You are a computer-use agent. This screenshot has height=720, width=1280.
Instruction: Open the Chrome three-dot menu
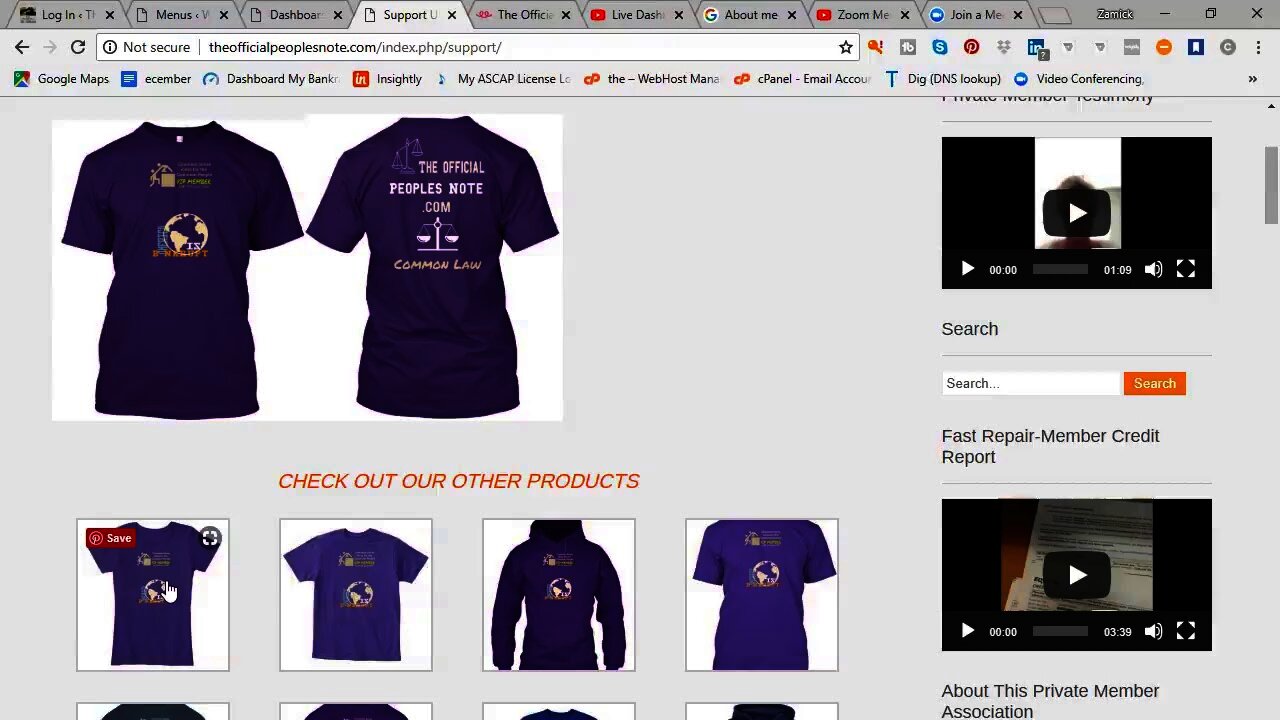pyautogui.click(x=1259, y=47)
